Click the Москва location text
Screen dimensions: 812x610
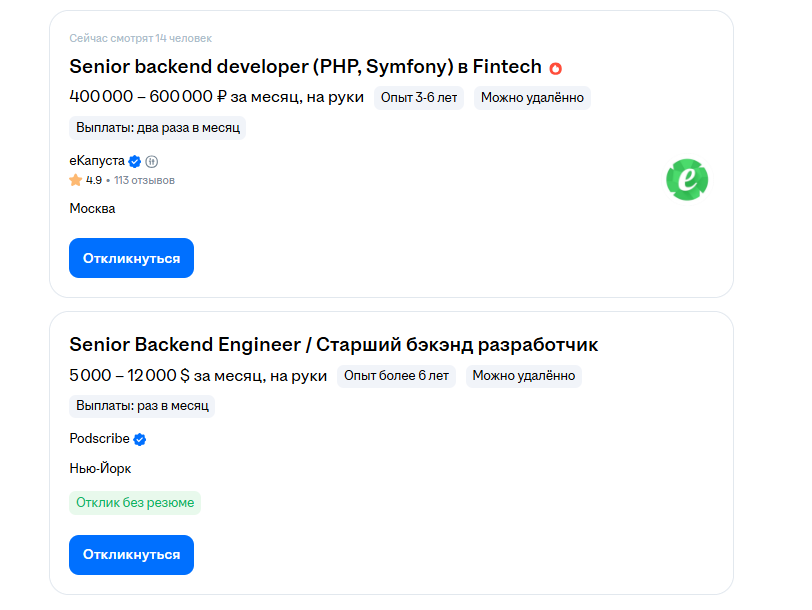90,208
